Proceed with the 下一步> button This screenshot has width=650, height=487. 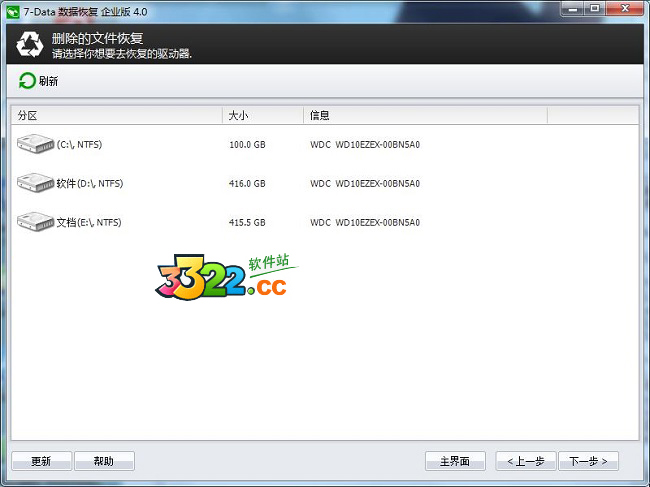coord(589,461)
